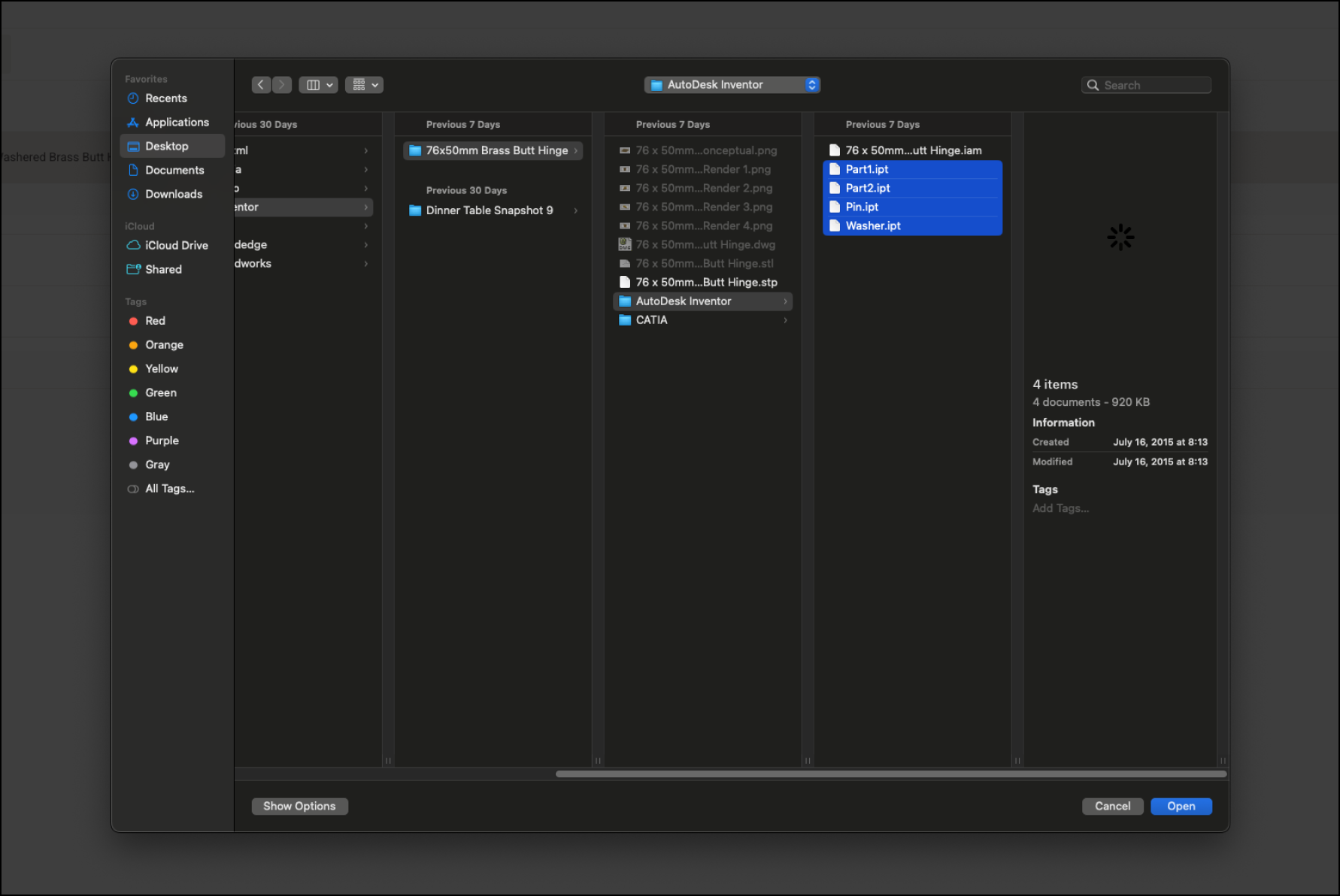Open the item grouping dropdown
This screenshot has width=1340, height=896.
(364, 85)
